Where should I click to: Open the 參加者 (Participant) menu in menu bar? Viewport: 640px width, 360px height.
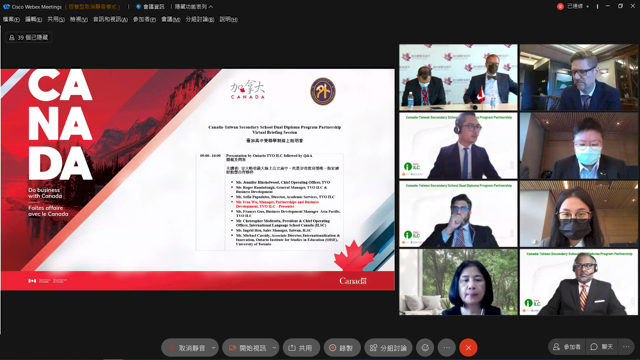point(144,19)
